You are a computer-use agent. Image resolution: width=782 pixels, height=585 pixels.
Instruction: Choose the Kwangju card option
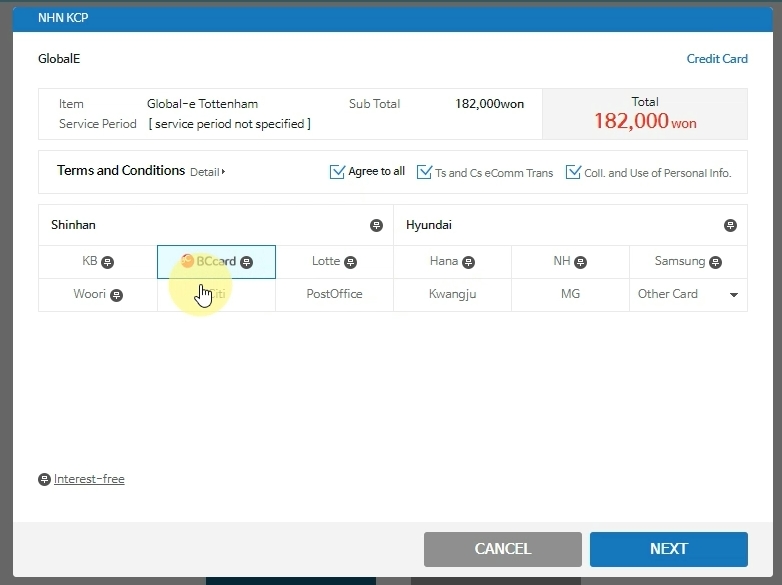pyautogui.click(x=452, y=295)
